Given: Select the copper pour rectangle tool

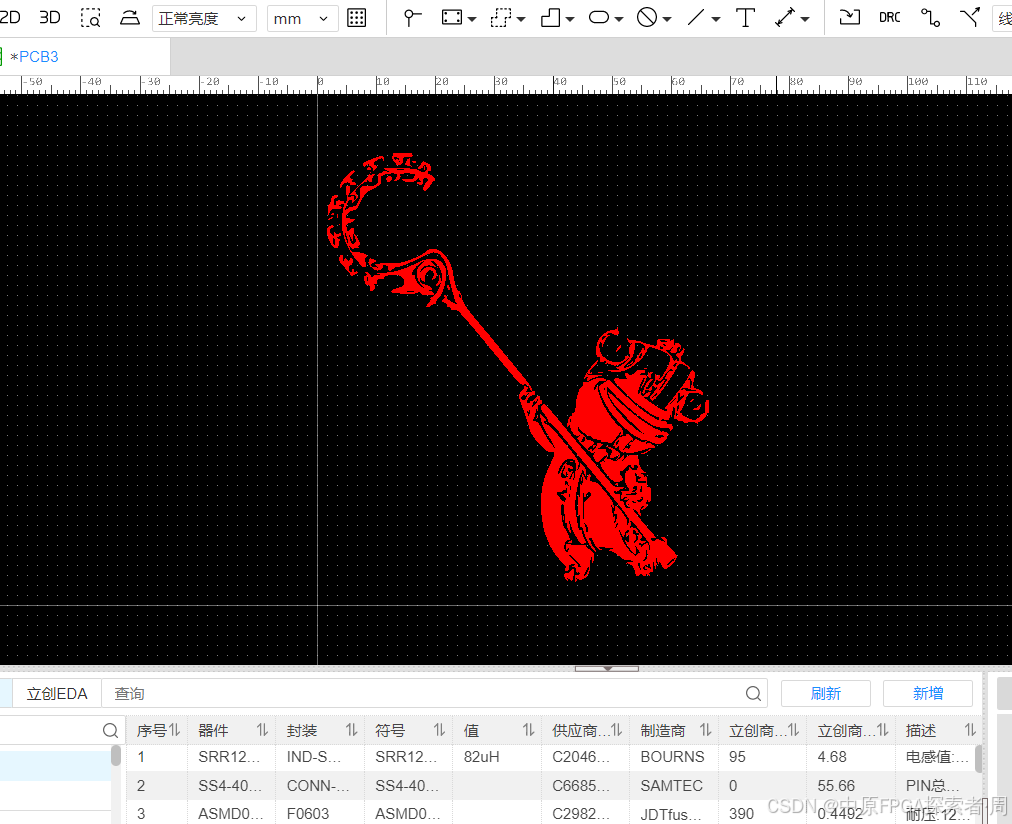Looking at the screenshot, I should coord(452,17).
